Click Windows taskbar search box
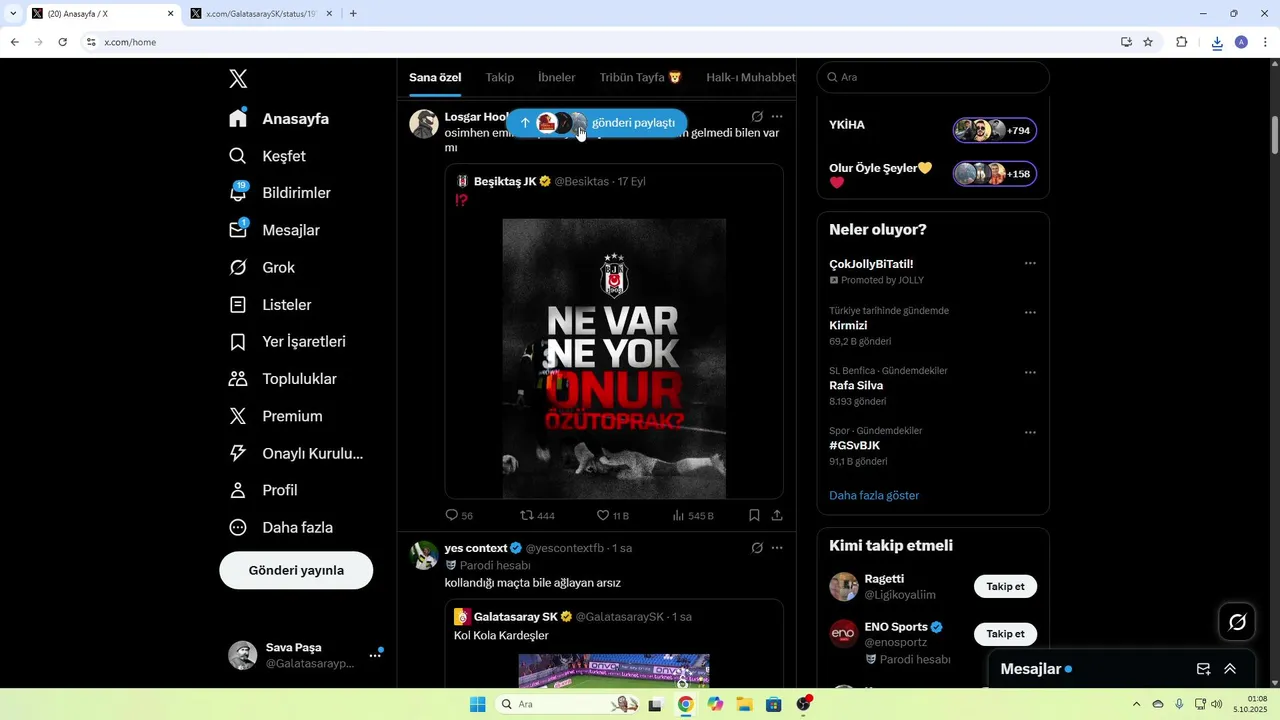 click(x=566, y=704)
